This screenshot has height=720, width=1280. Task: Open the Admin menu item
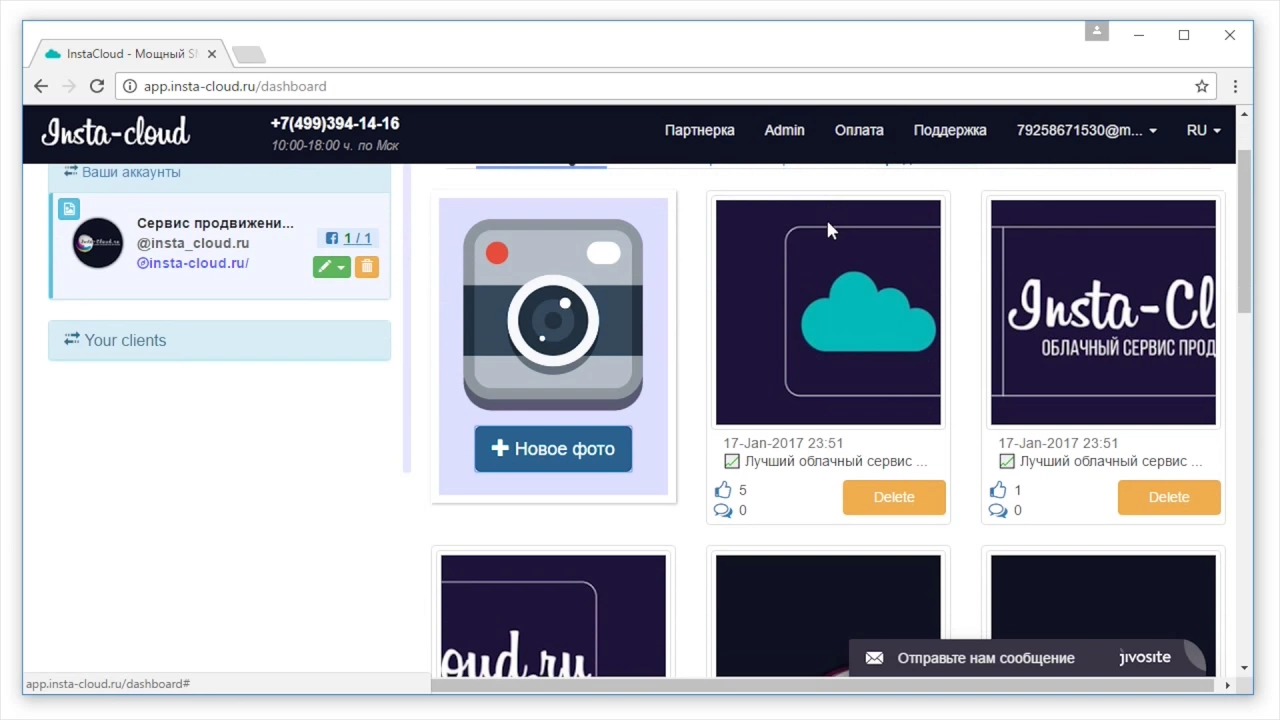[x=784, y=130]
